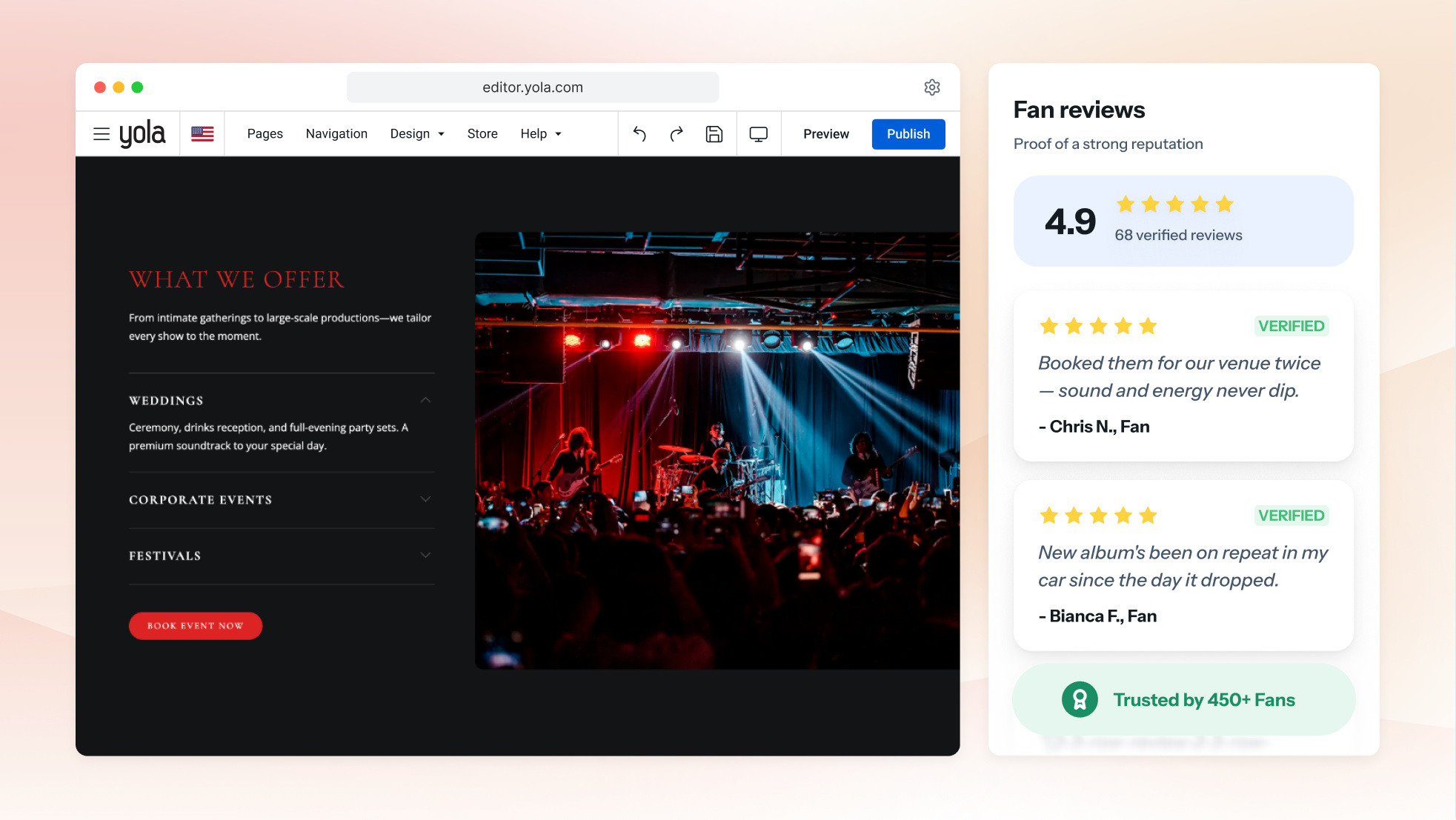Viewport: 1456px width, 820px height.
Task: Select the US flag language icon
Action: click(x=202, y=134)
